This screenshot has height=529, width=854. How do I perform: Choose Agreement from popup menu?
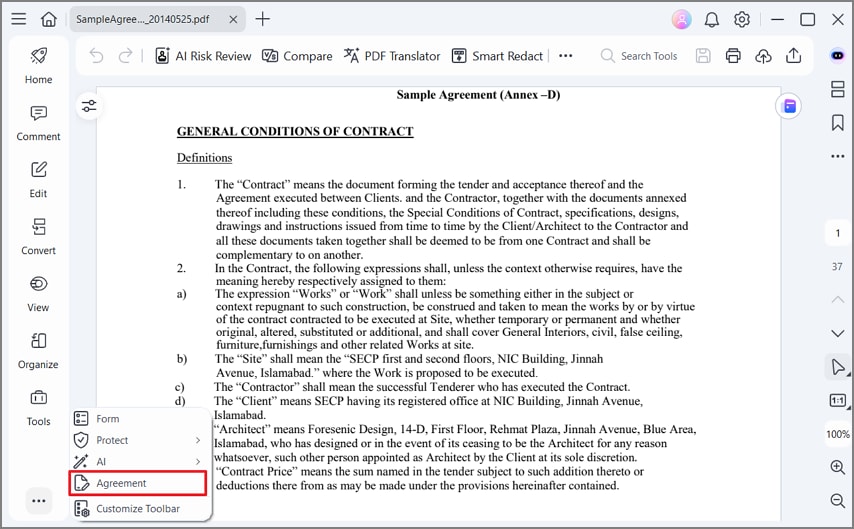(138, 483)
